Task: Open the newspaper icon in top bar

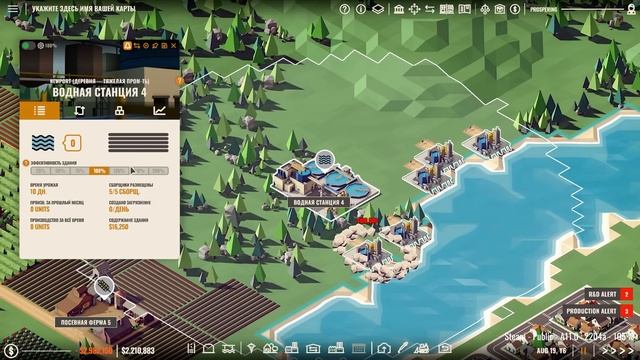Action: click(447, 9)
